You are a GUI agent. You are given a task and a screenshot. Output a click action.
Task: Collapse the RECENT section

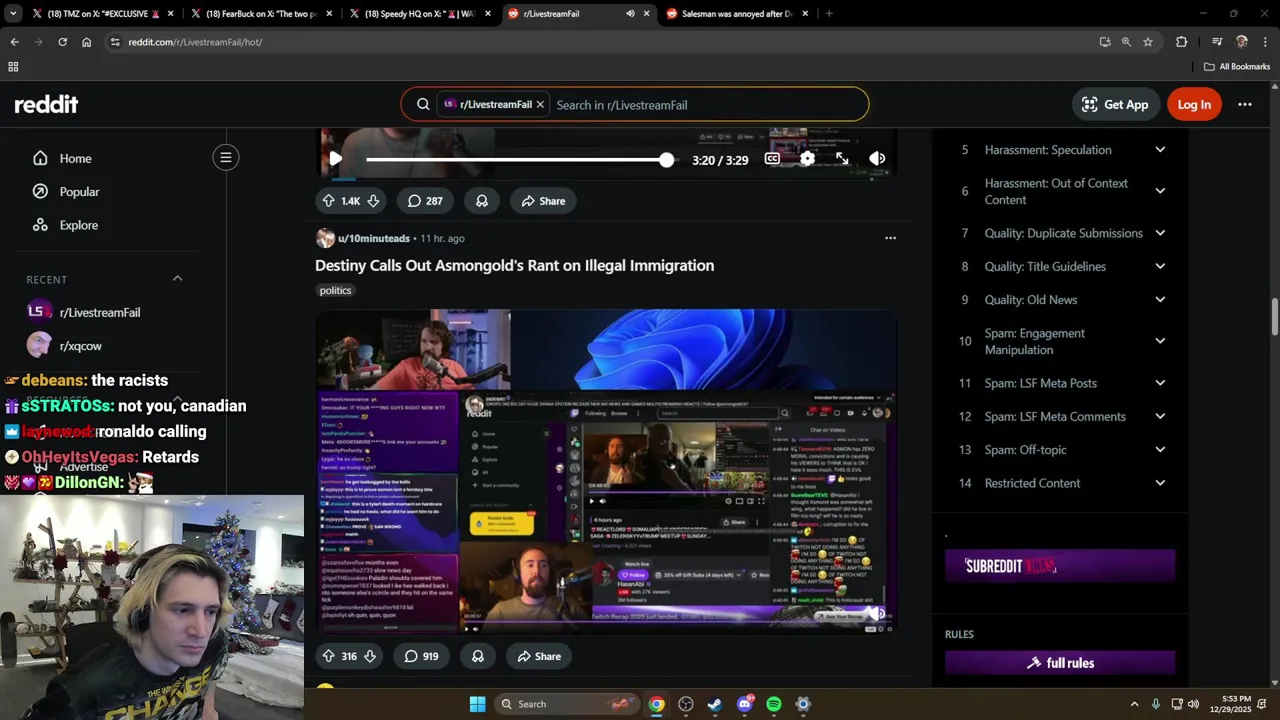coord(177,279)
